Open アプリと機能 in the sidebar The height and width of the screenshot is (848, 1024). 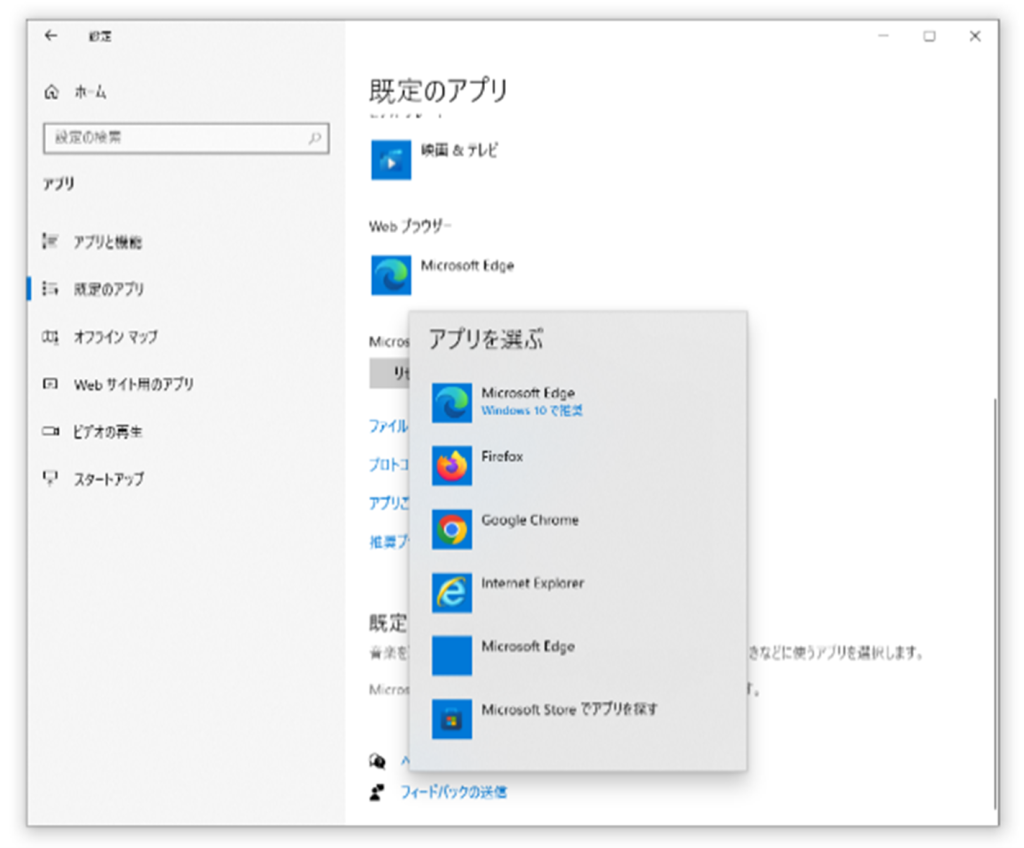click(108, 242)
